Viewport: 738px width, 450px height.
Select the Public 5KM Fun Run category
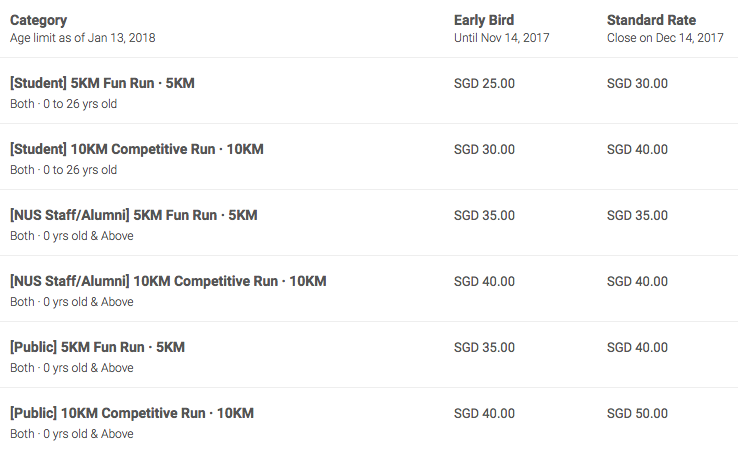(97, 347)
